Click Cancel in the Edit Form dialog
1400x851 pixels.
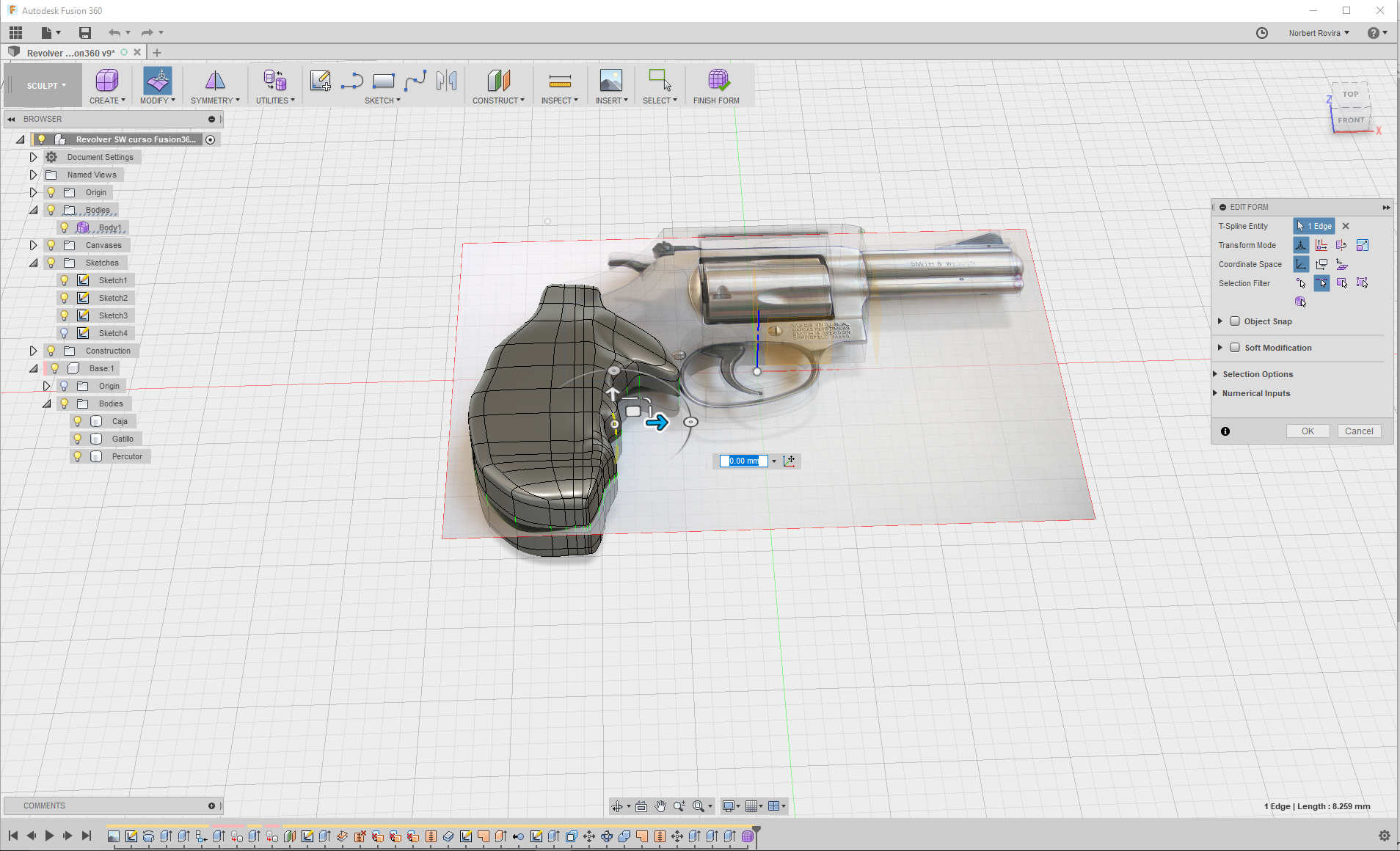point(1358,431)
